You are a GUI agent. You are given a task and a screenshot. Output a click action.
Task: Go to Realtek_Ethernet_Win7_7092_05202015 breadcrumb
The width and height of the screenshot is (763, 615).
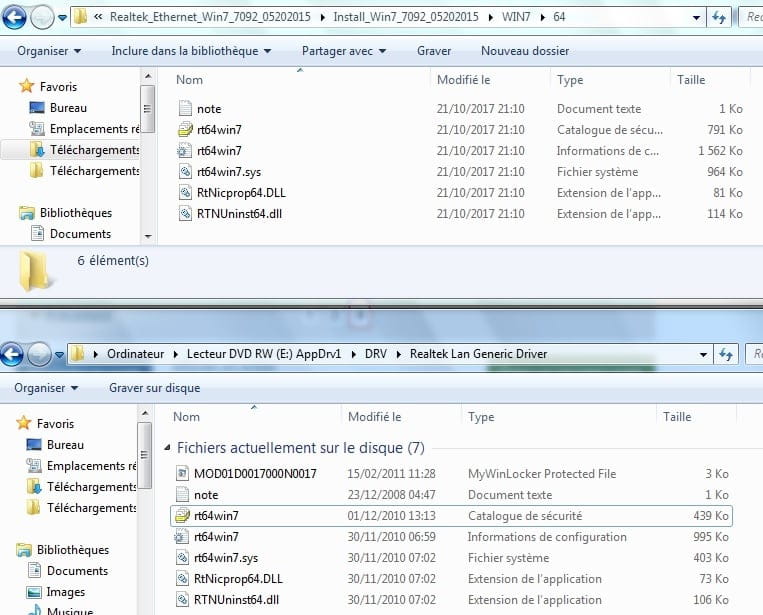pyautogui.click(x=210, y=17)
